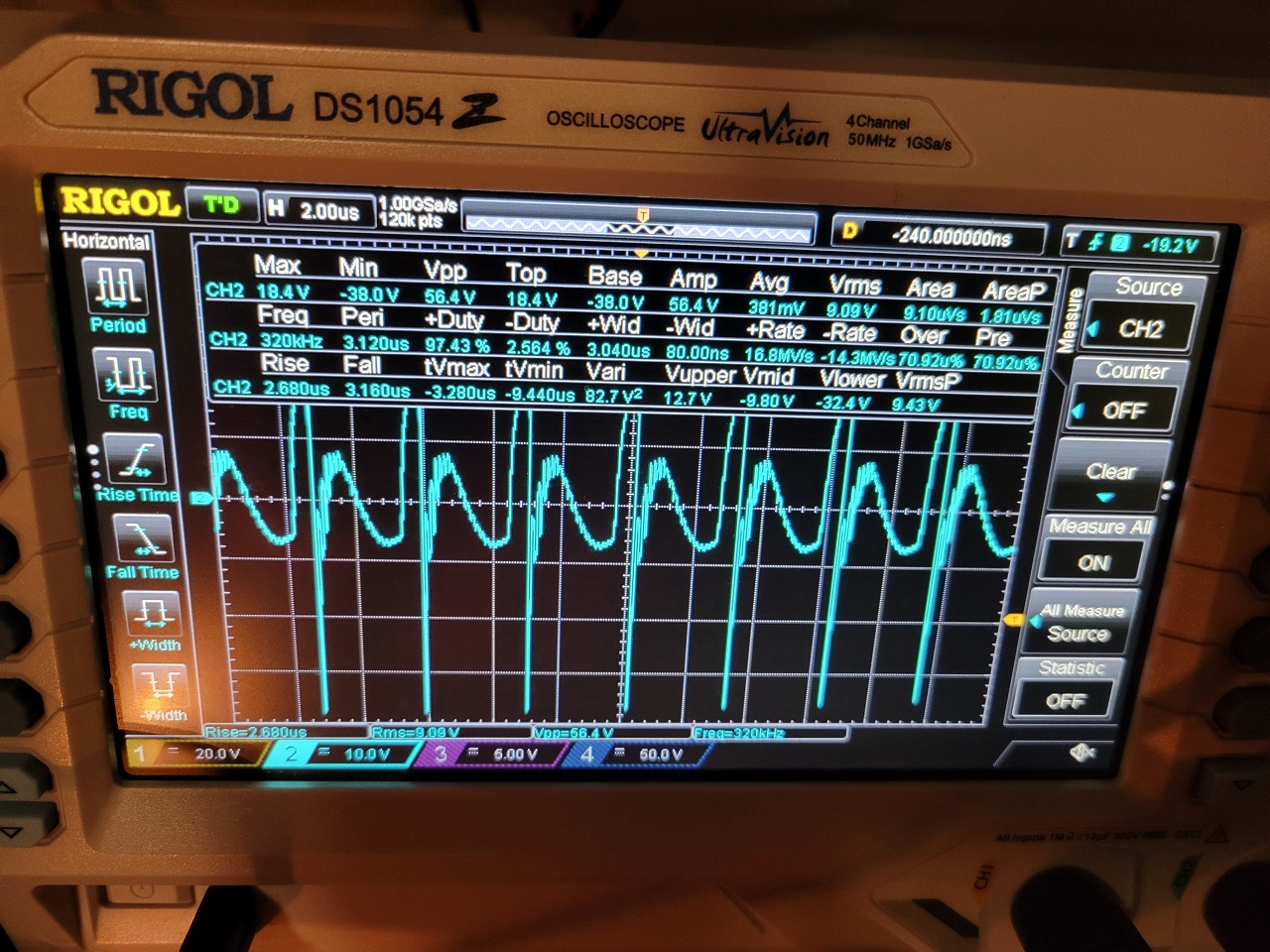This screenshot has height=952, width=1270.
Task: Toggle channel 1 label at 20.0 V
Action: 196,754
